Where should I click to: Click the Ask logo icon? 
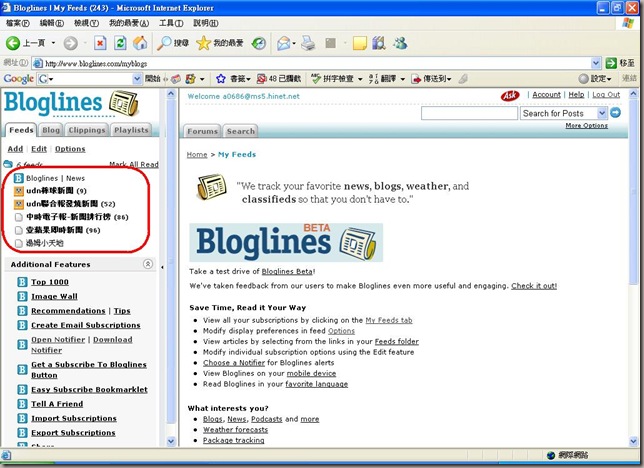point(510,95)
